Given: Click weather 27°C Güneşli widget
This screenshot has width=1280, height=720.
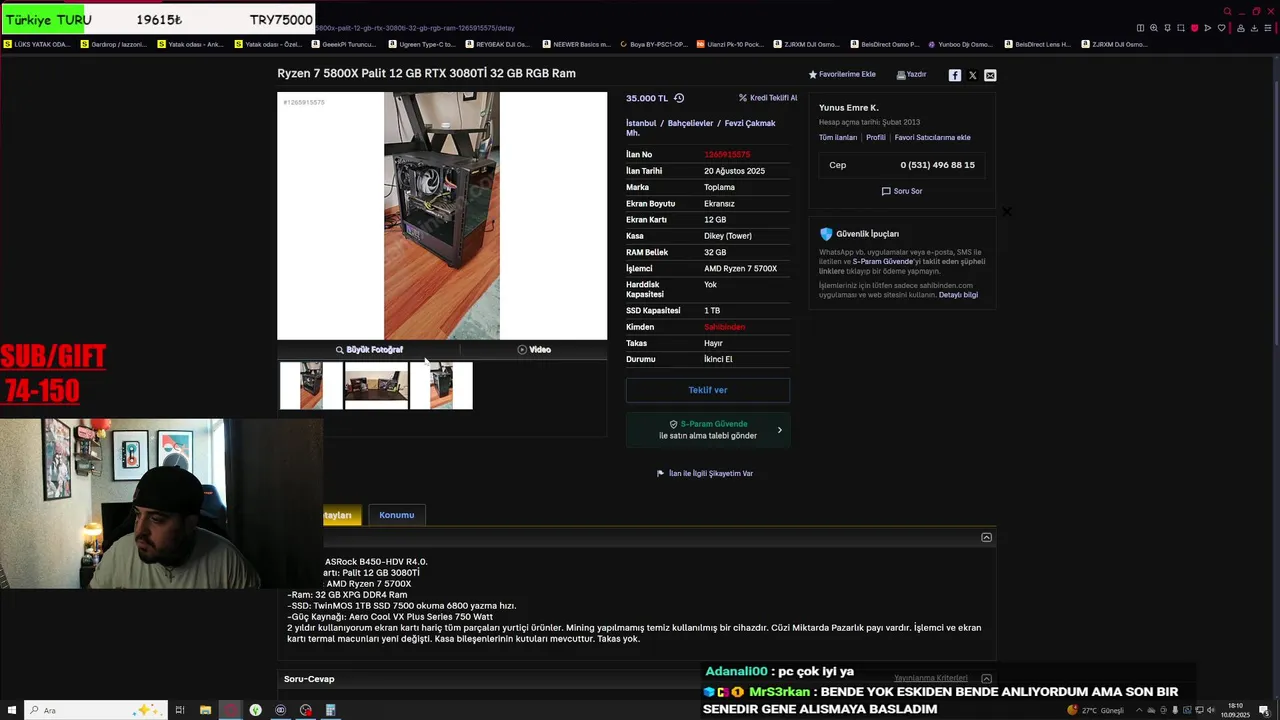Looking at the screenshot, I should point(1096,710).
